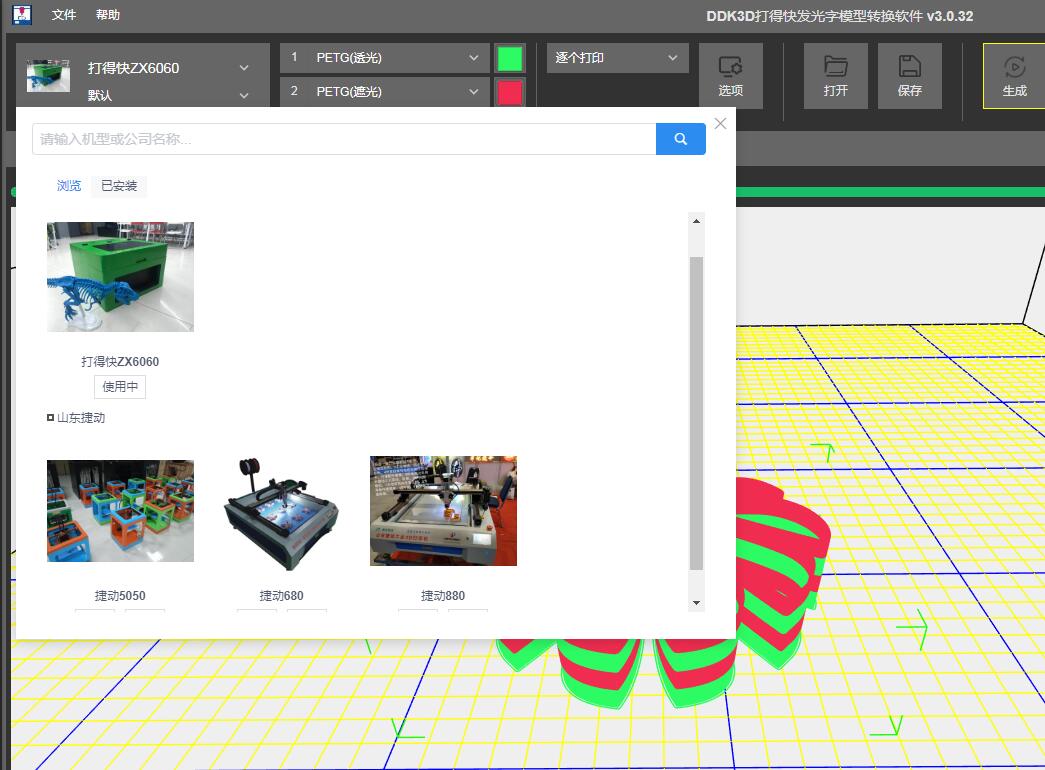Image resolution: width=1045 pixels, height=770 pixels.
Task: Click the scroll up arrow in printer list
Action: tap(696, 221)
